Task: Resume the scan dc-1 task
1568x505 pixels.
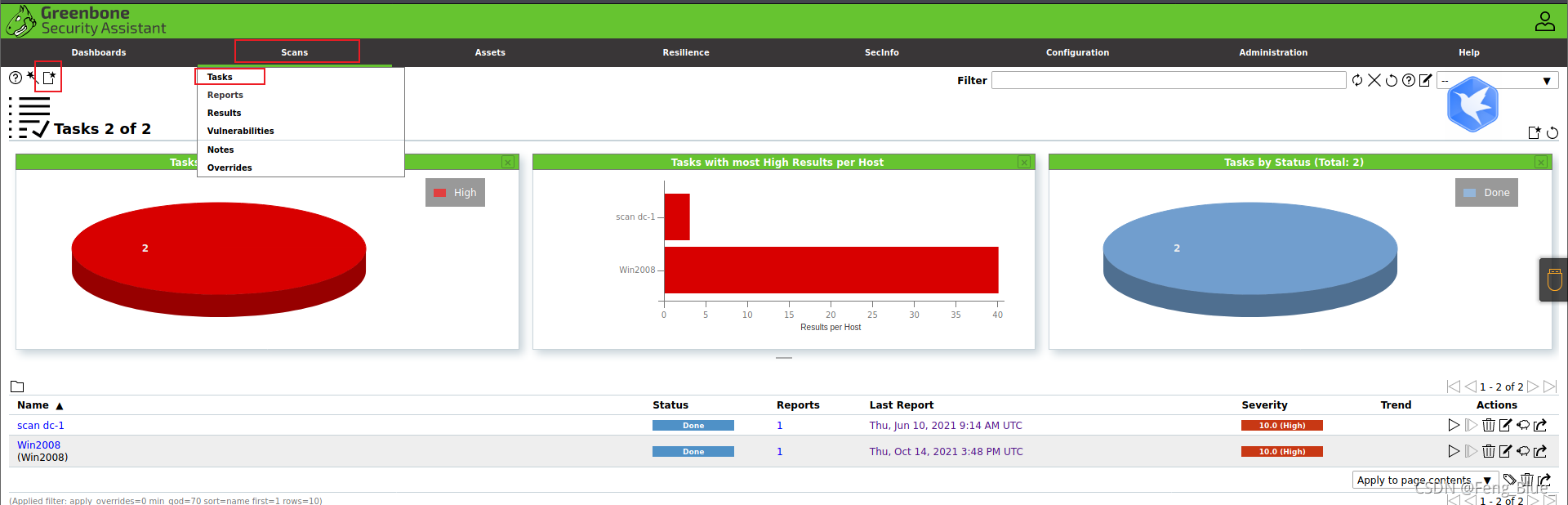Action: [x=1471, y=425]
